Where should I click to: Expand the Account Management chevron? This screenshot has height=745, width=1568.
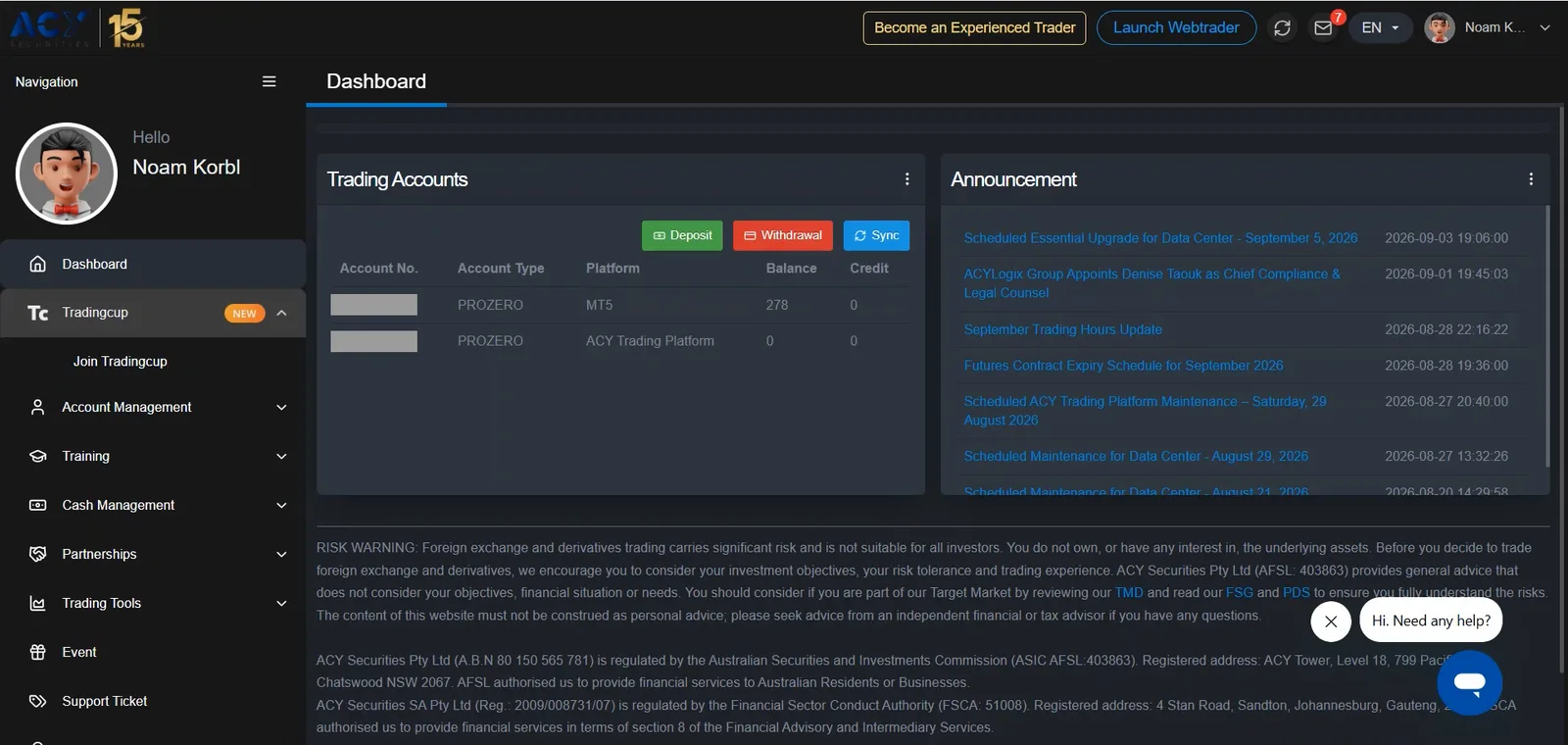tap(281, 407)
